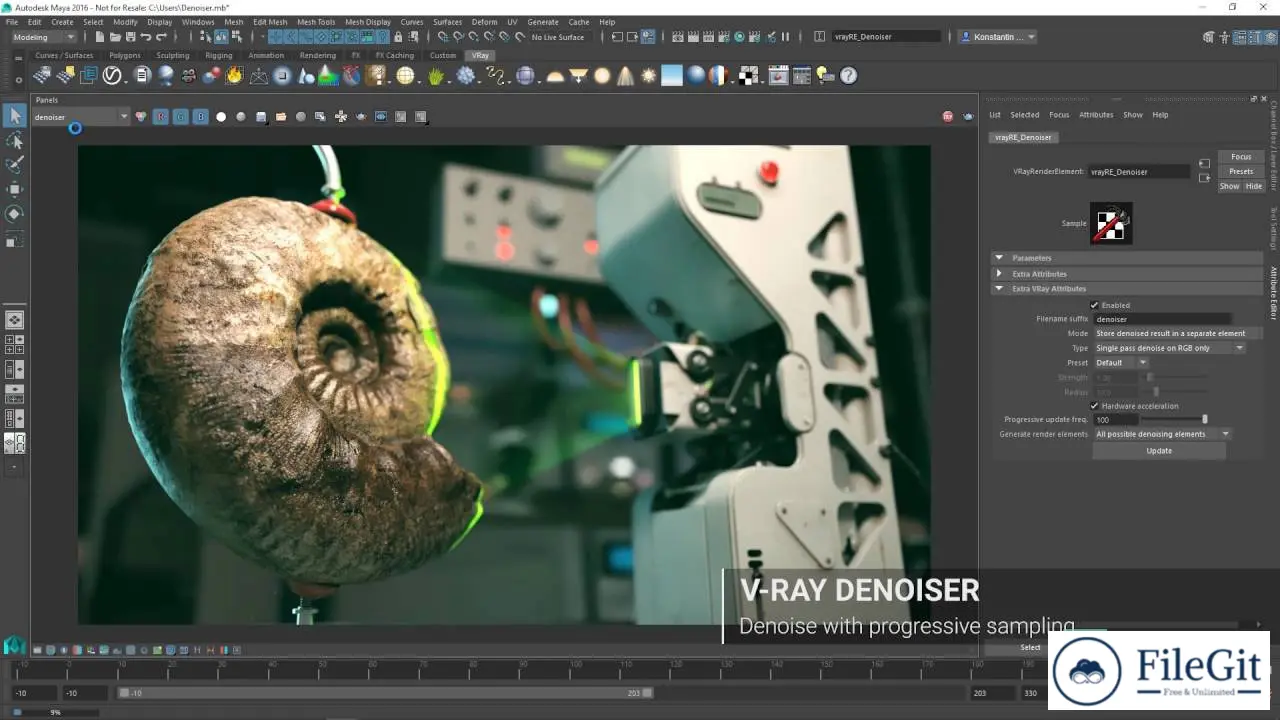Click the fire icon on the VRay shelf
This screenshot has width=1280, height=720.
click(234, 75)
